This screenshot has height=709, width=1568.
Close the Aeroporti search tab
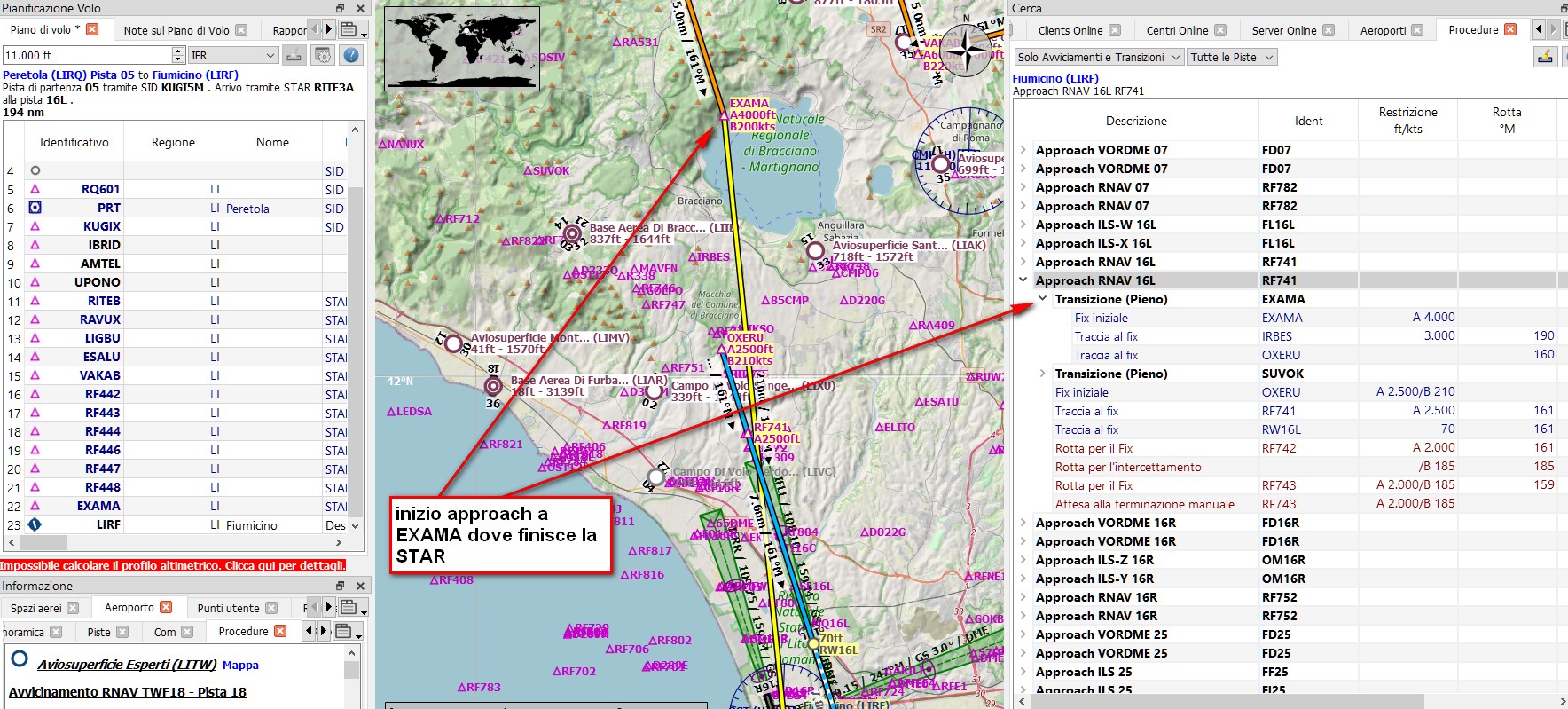(x=1417, y=30)
